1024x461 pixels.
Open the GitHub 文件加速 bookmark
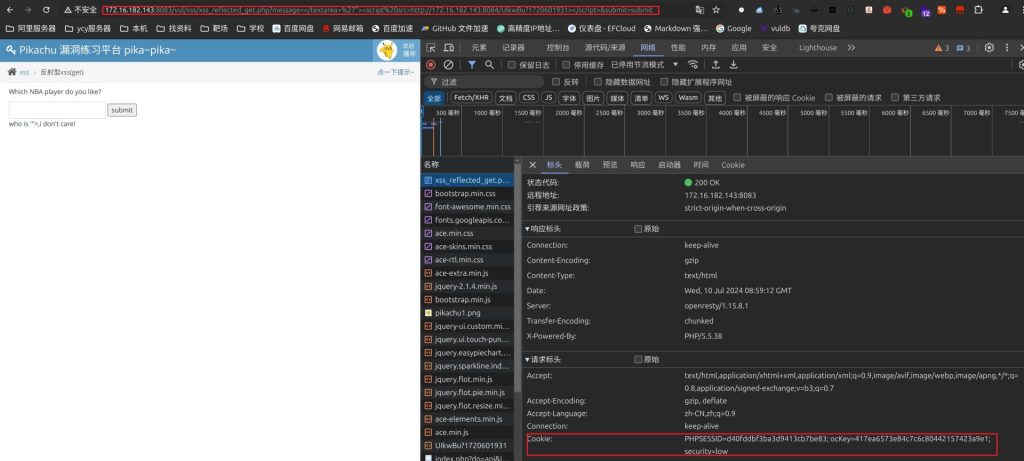click(455, 29)
